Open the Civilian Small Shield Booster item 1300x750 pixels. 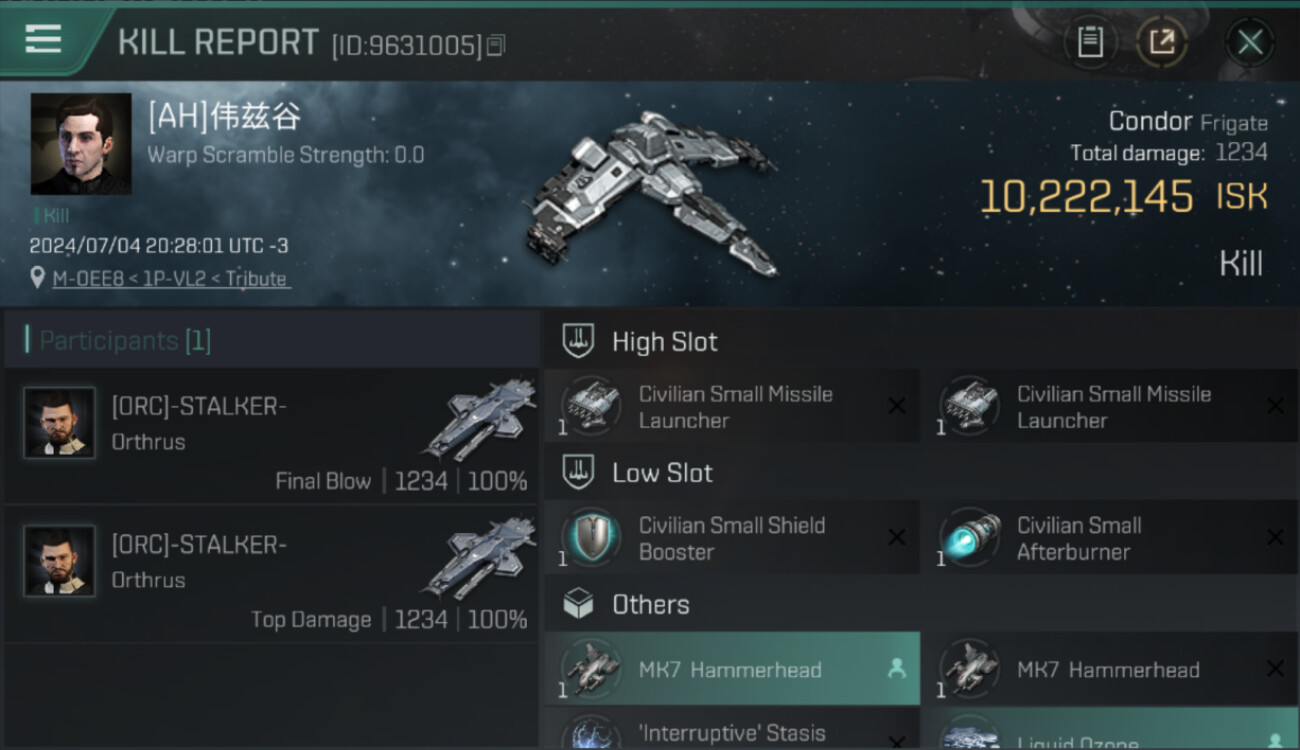pos(732,538)
